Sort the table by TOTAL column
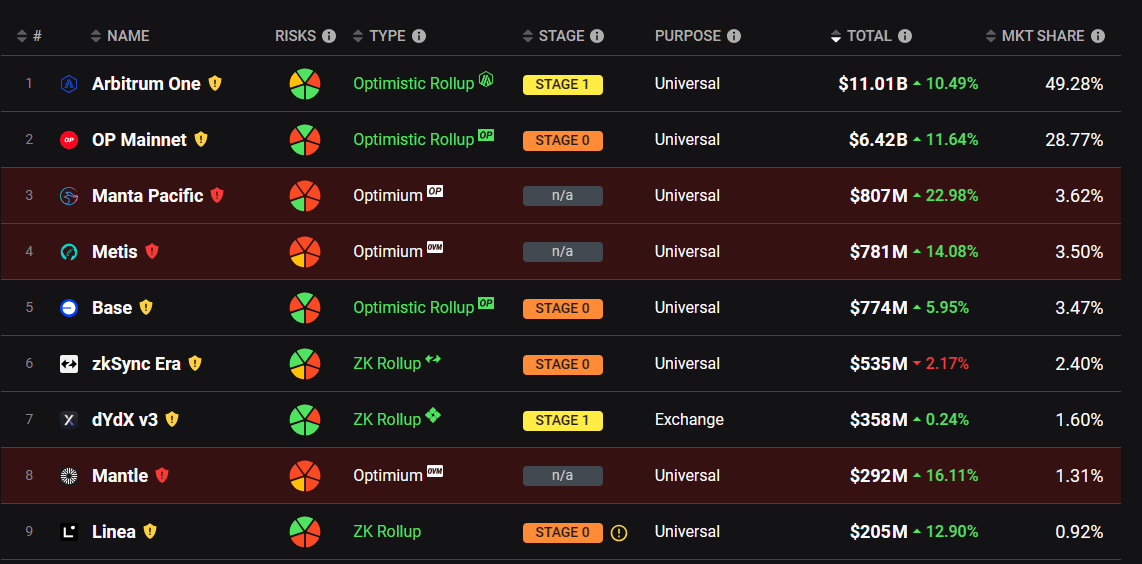 click(868, 36)
